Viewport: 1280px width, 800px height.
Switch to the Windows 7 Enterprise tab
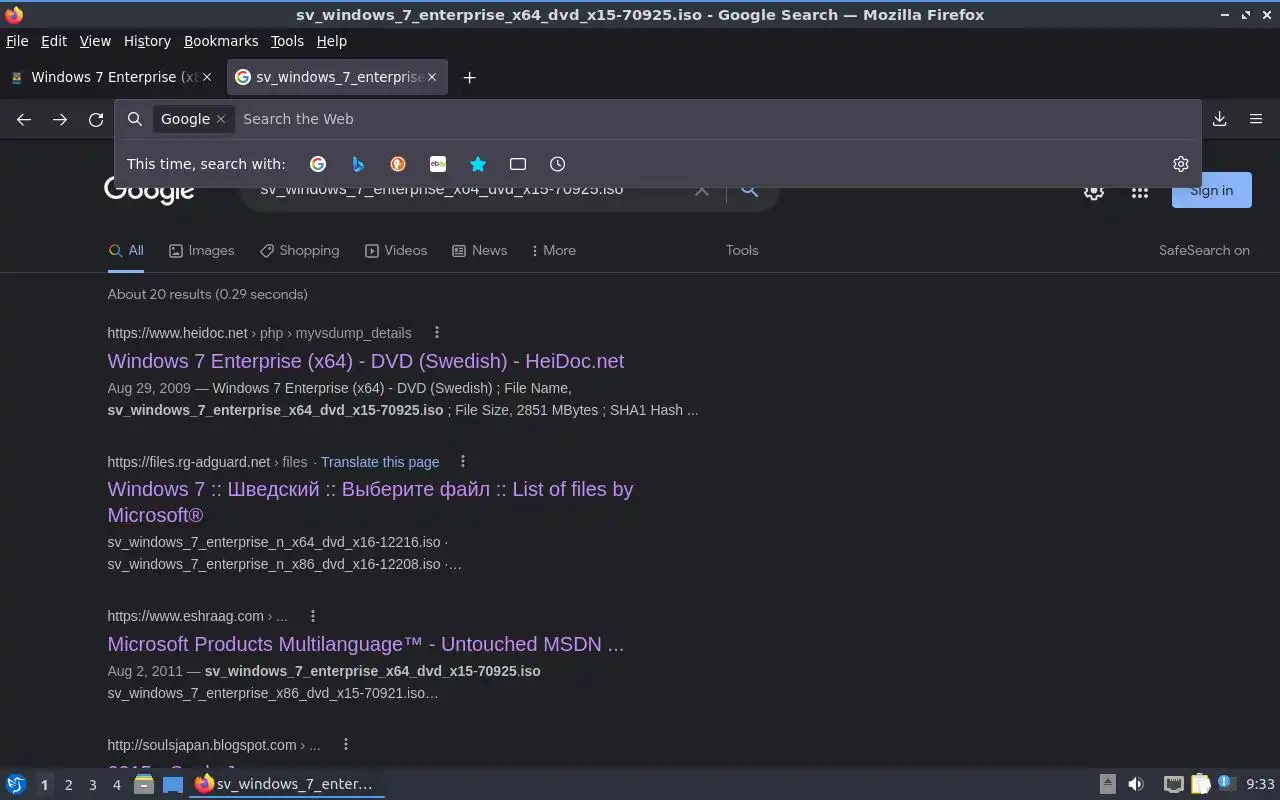[x=111, y=77]
